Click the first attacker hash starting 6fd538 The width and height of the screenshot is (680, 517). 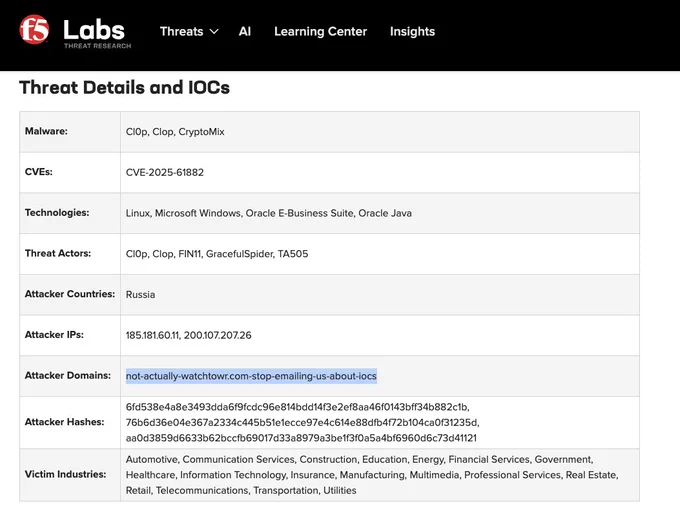coord(297,407)
